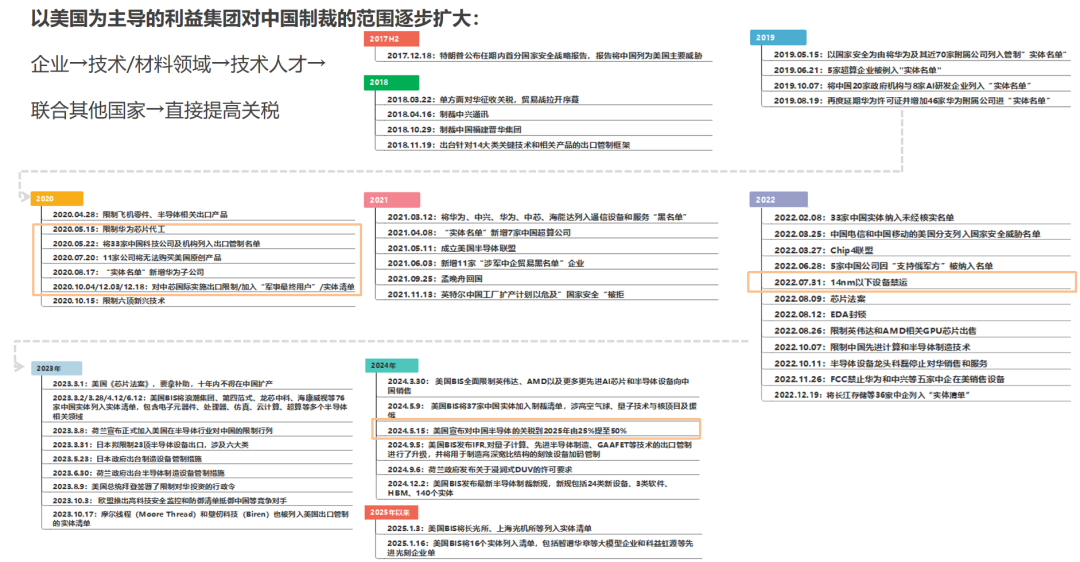Select the 2018.03.22 tariff trade war entry
1080x562 pixels.
click(483, 100)
